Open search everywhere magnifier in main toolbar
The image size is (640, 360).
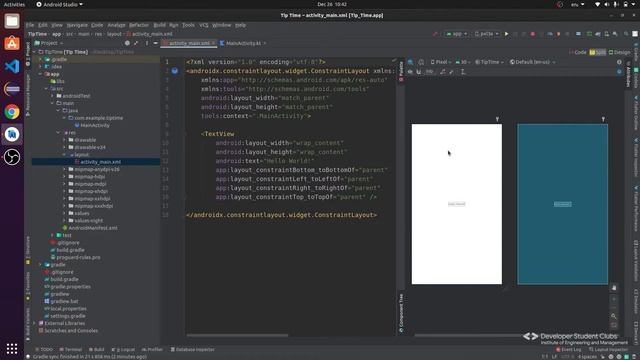pos(626,34)
